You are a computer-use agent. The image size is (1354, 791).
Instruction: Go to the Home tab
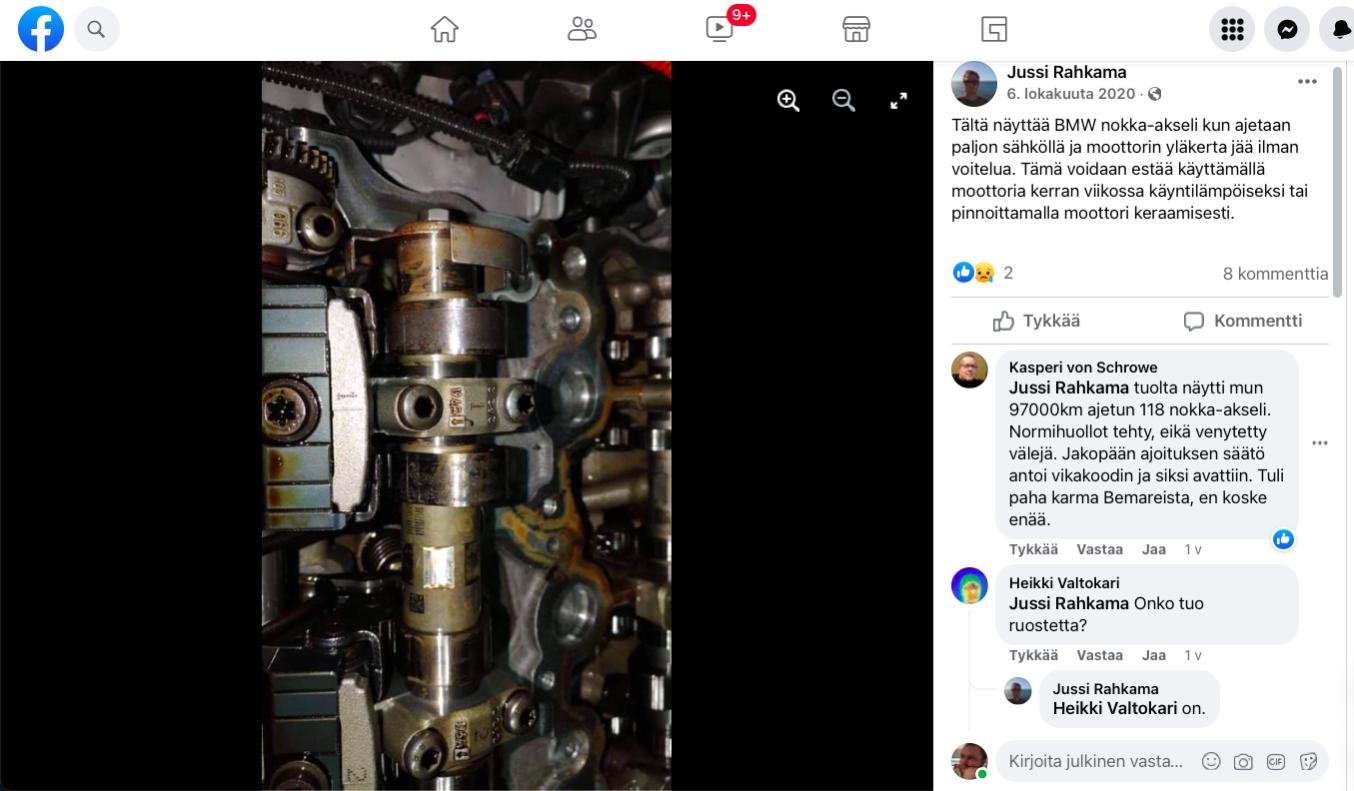(x=444, y=30)
